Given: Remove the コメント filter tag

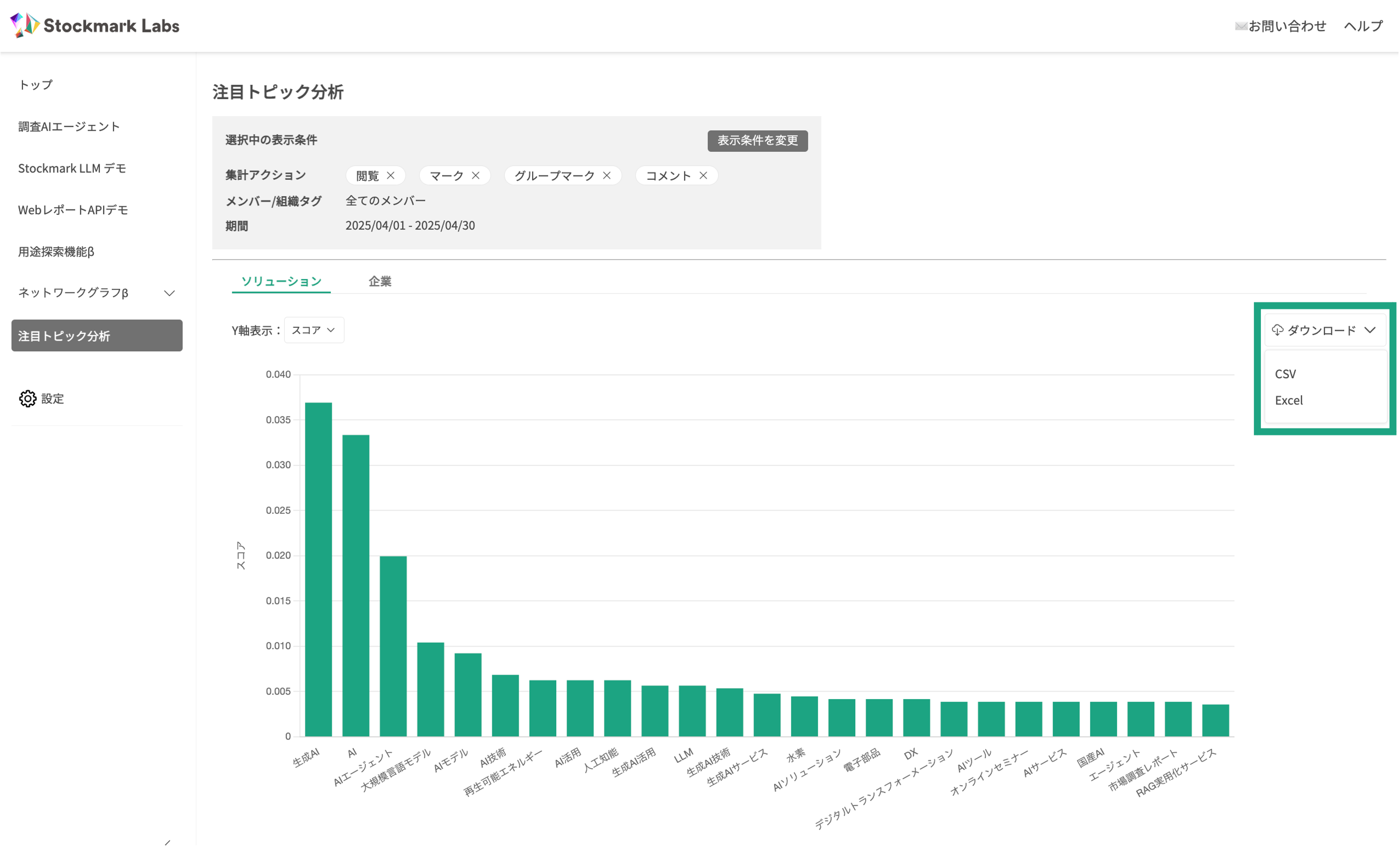Looking at the screenshot, I should 704,175.
